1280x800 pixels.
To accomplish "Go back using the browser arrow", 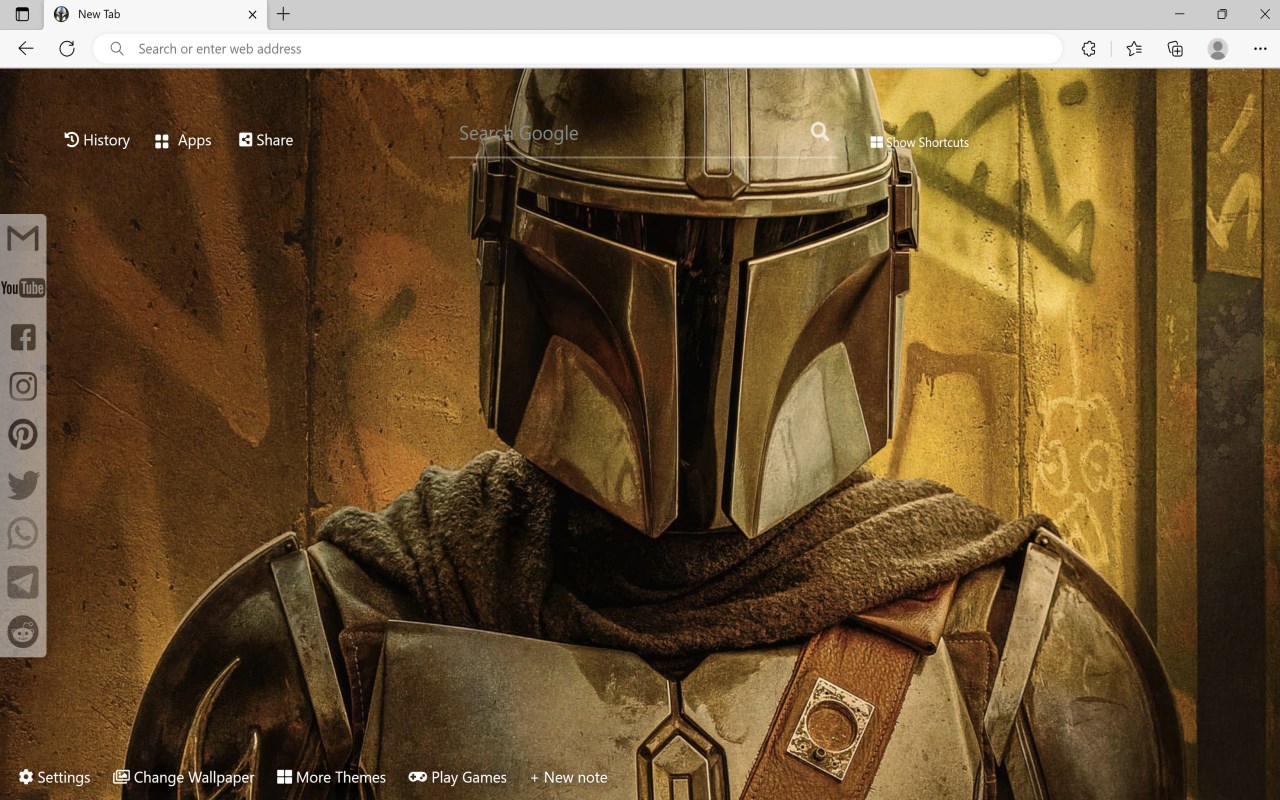I will [26, 48].
